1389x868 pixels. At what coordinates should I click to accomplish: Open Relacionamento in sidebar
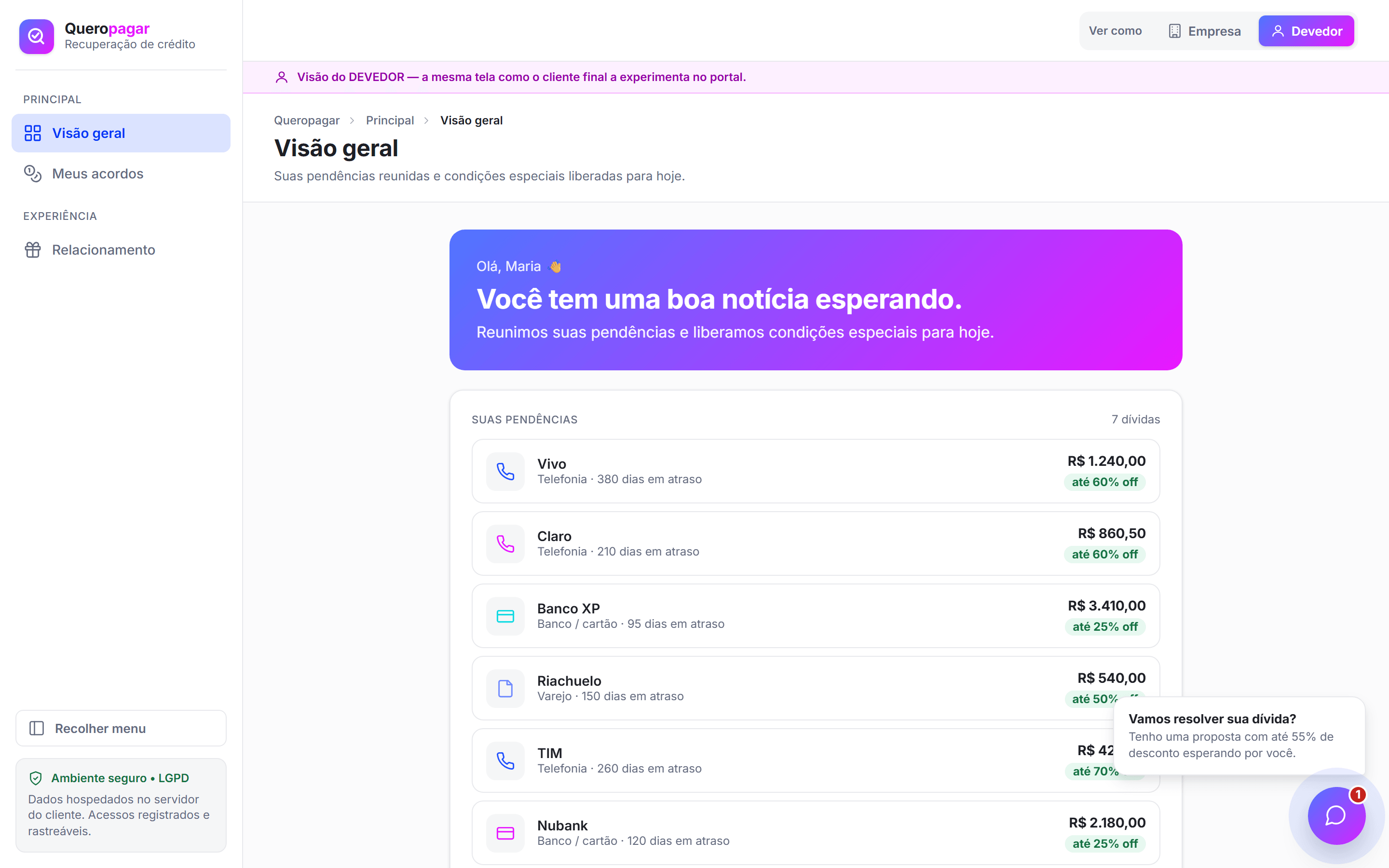(121, 250)
